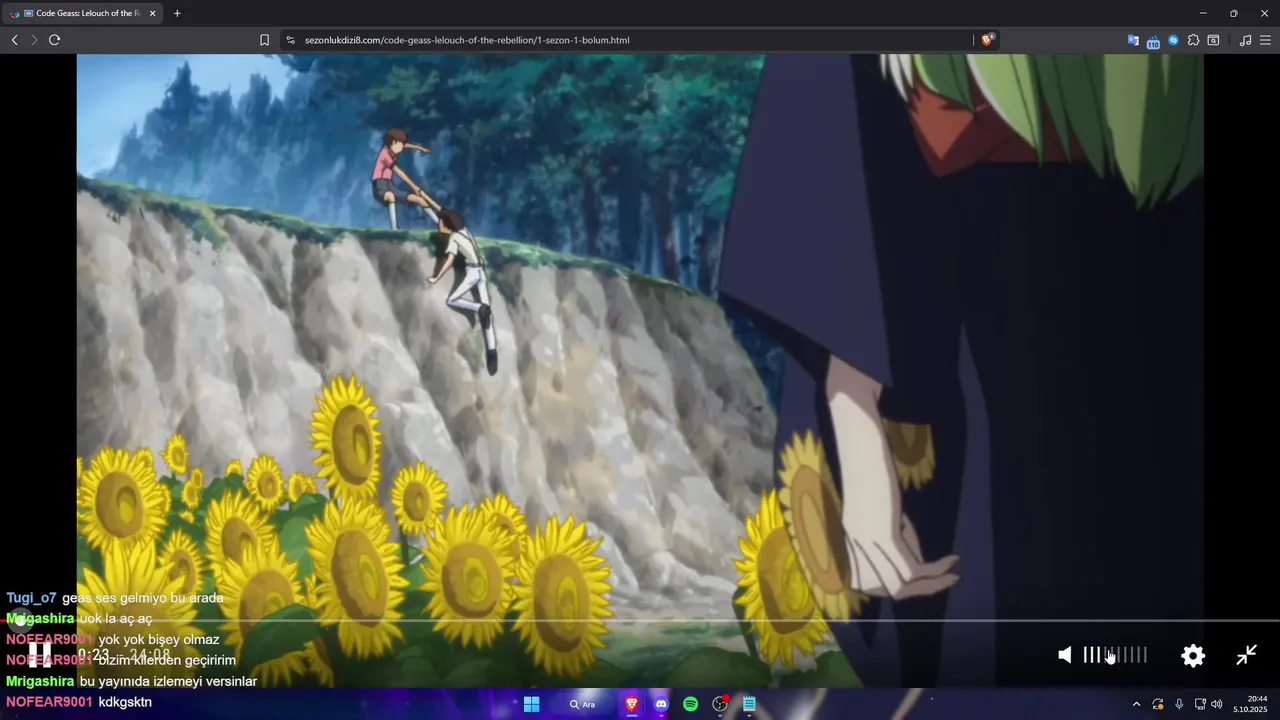Open the video player settings gear

coord(1193,655)
